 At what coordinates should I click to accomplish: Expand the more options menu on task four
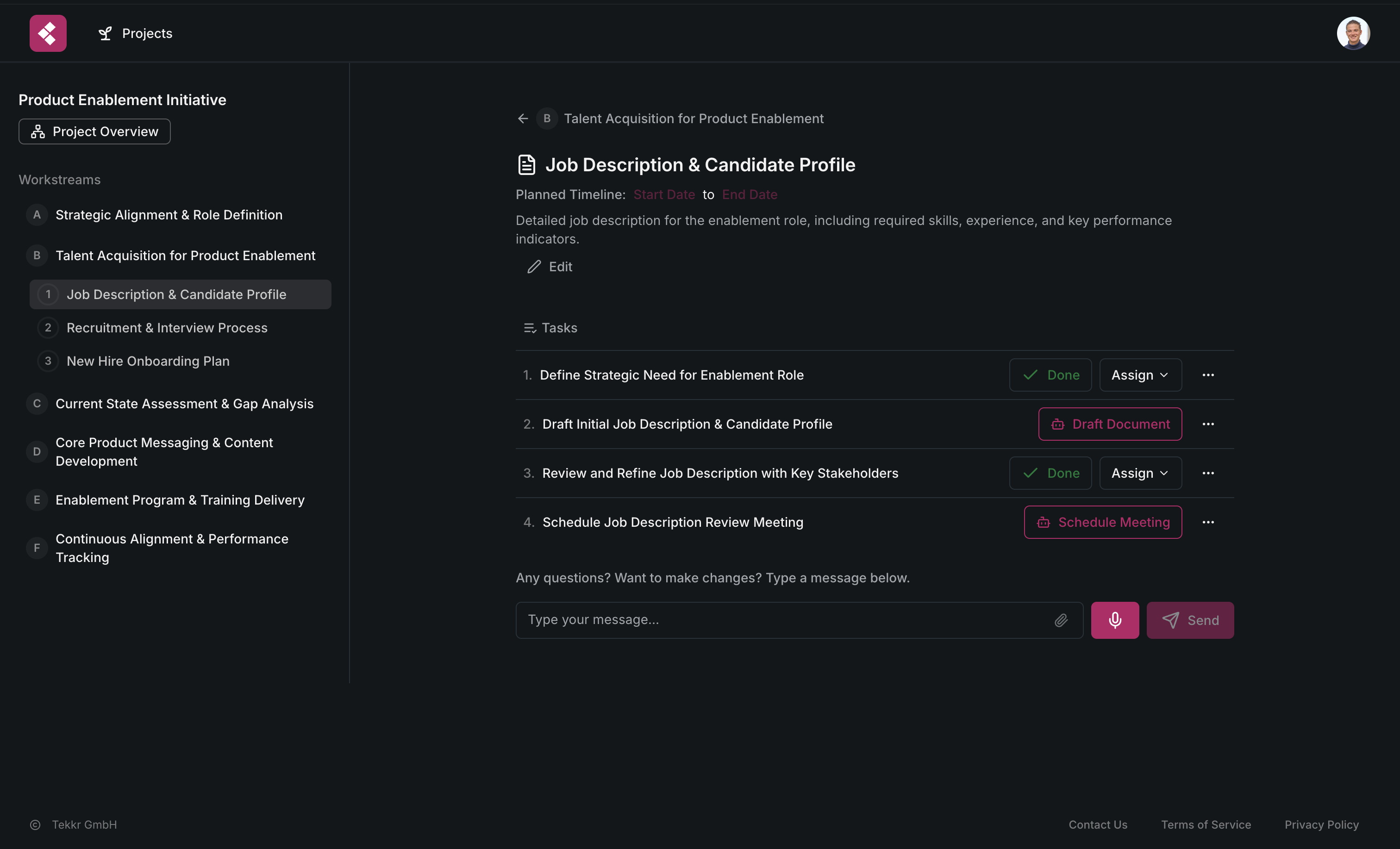(1209, 522)
